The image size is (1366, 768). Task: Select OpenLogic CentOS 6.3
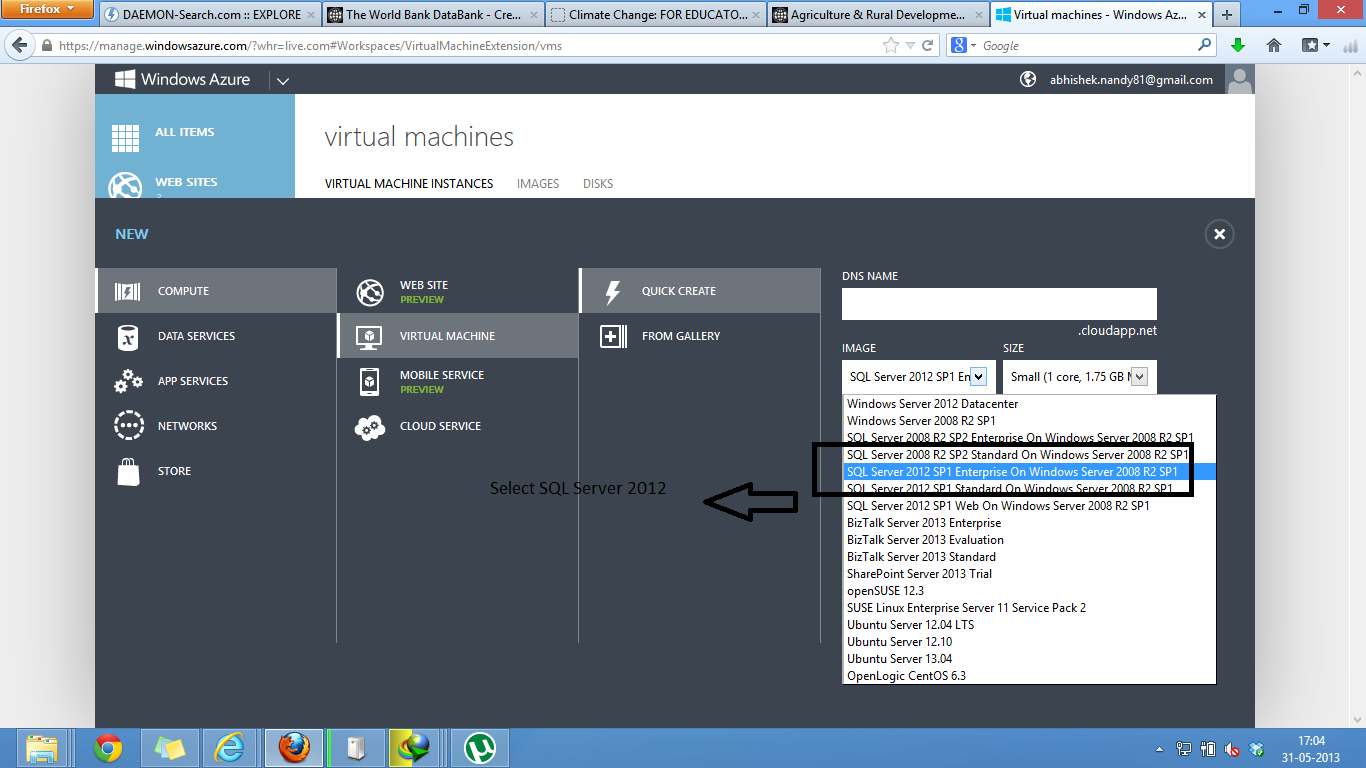(1029, 676)
